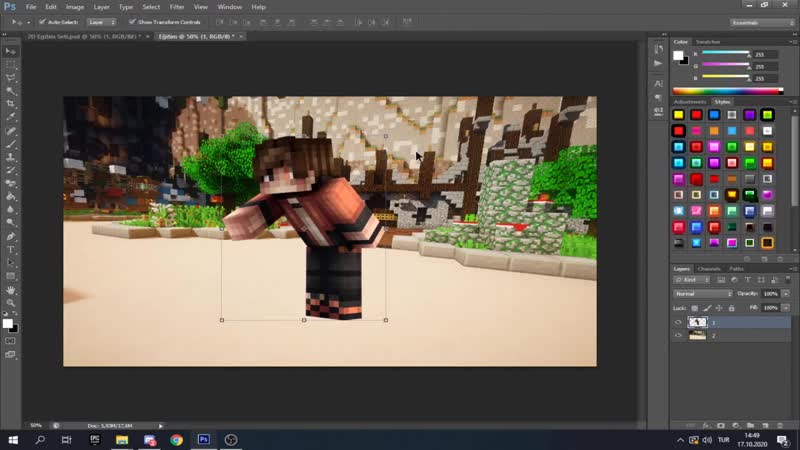Select the Zoom tool
The image size is (800, 450).
pos(10,303)
